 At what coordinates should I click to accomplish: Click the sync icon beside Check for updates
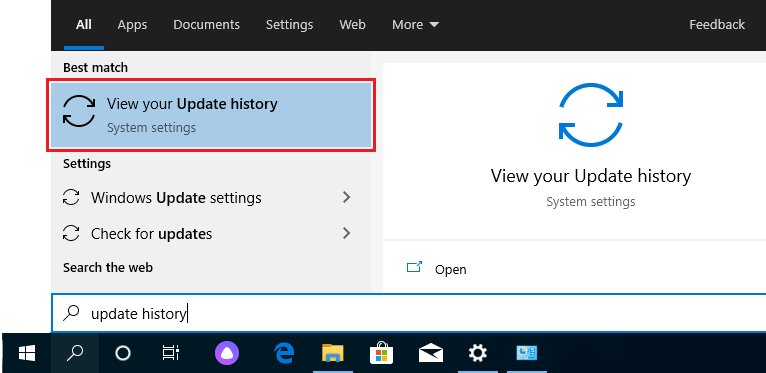click(x=71, y=234)
